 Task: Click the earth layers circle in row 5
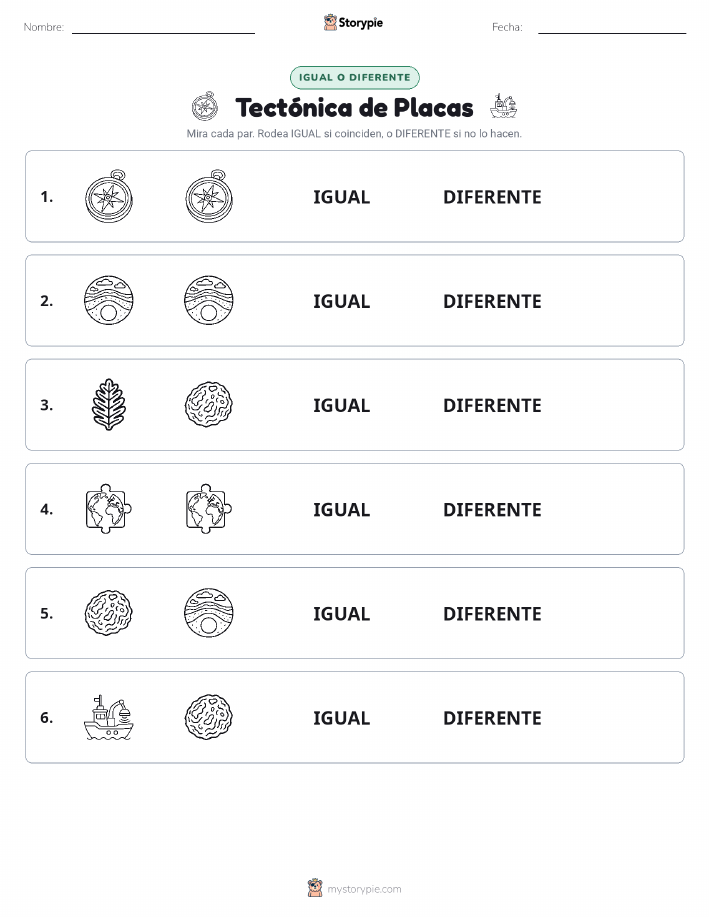click(209, 613)
